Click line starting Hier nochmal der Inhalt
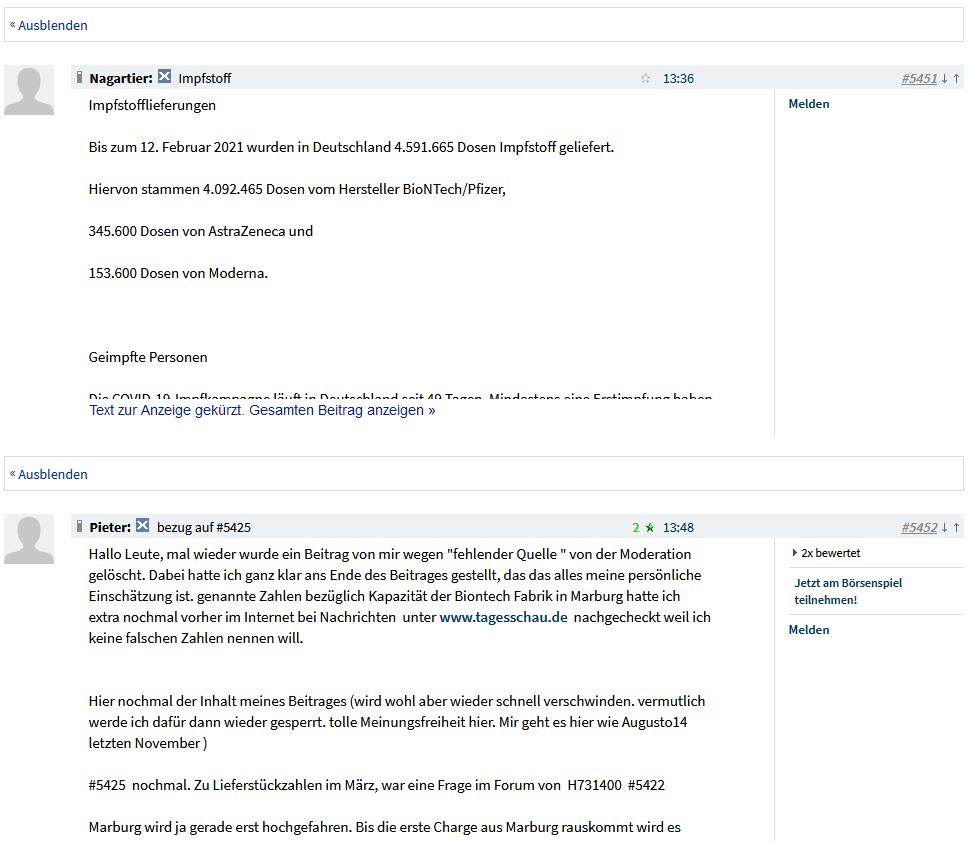The width and height of the screenshot is (973, 841). [397, 701]
